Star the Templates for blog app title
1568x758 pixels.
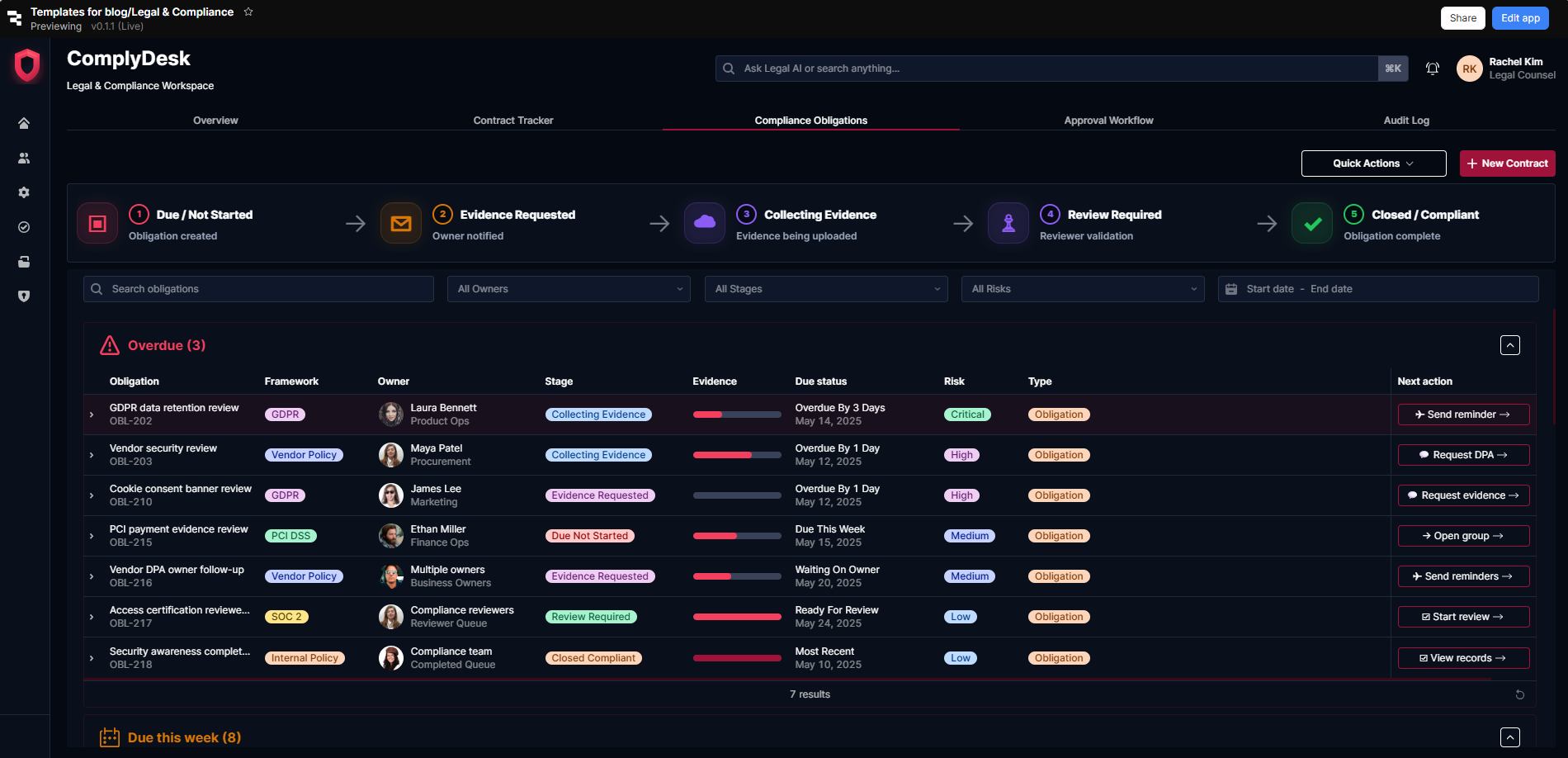(x=248, y=12)
